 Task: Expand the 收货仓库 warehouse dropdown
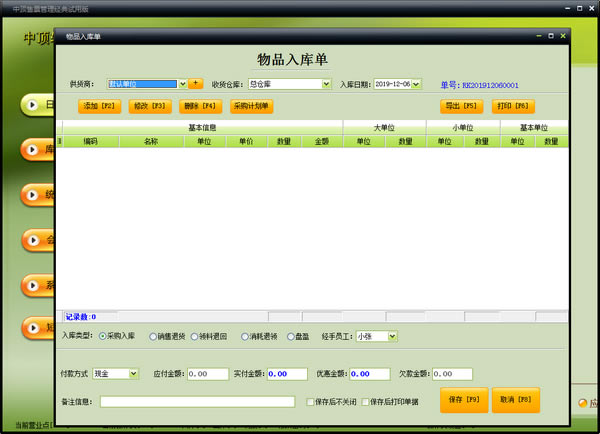pyautogui.click(x=326, y=84)
